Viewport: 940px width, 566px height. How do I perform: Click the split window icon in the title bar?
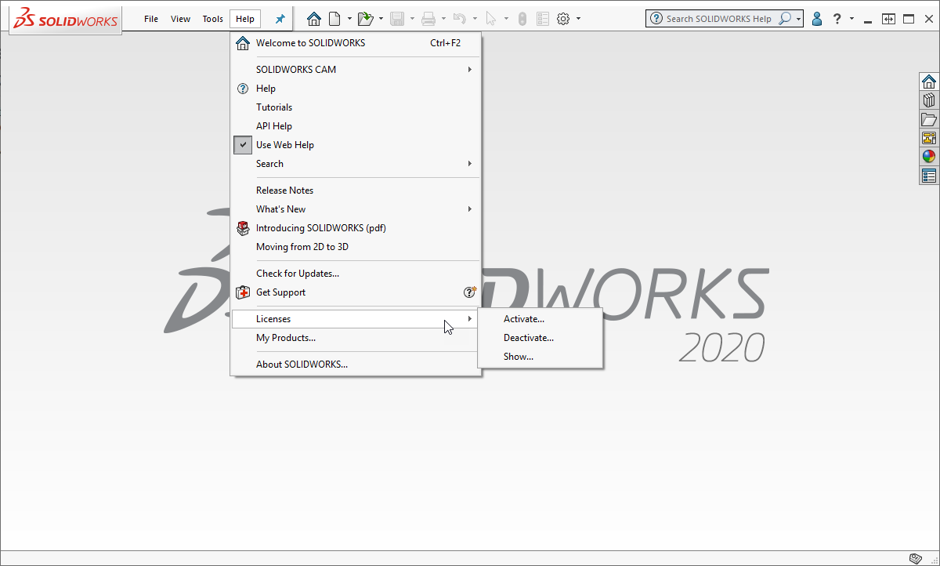(x=888, y=19)
